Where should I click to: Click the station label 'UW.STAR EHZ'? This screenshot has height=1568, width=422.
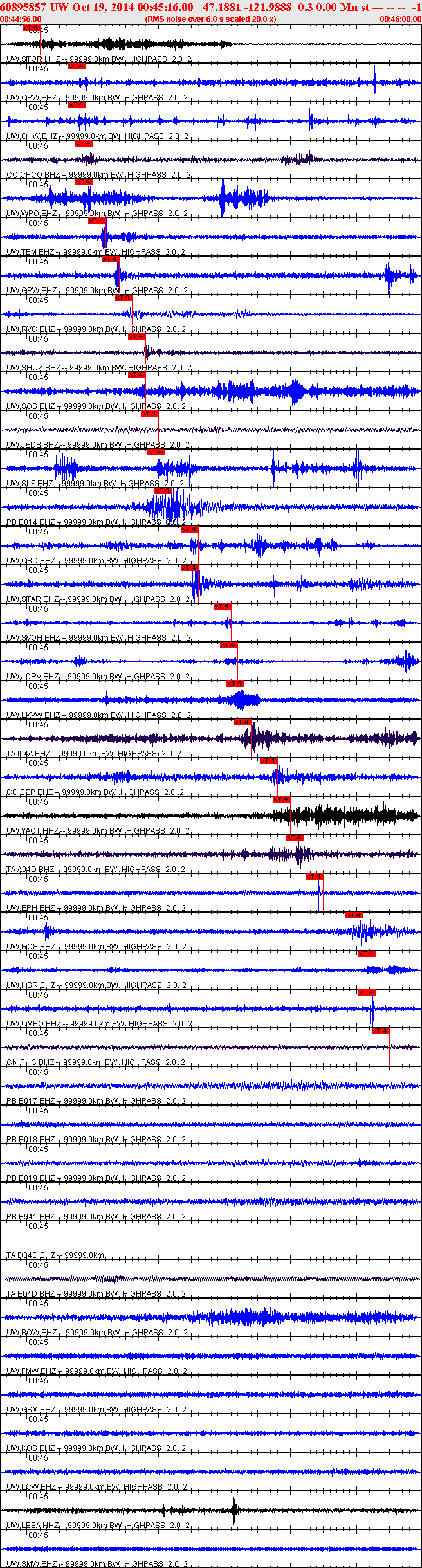[x=32, y=599]
